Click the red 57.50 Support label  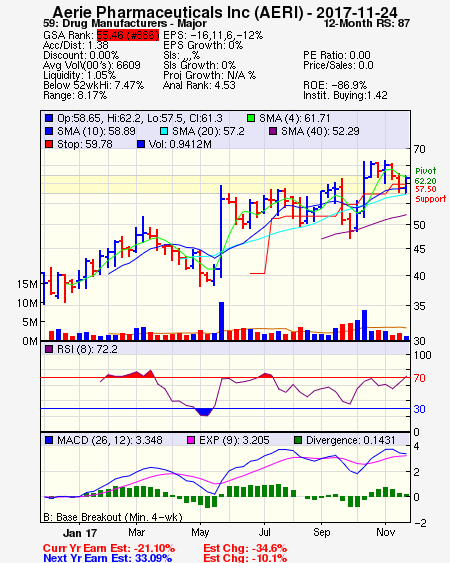point(430,194)
